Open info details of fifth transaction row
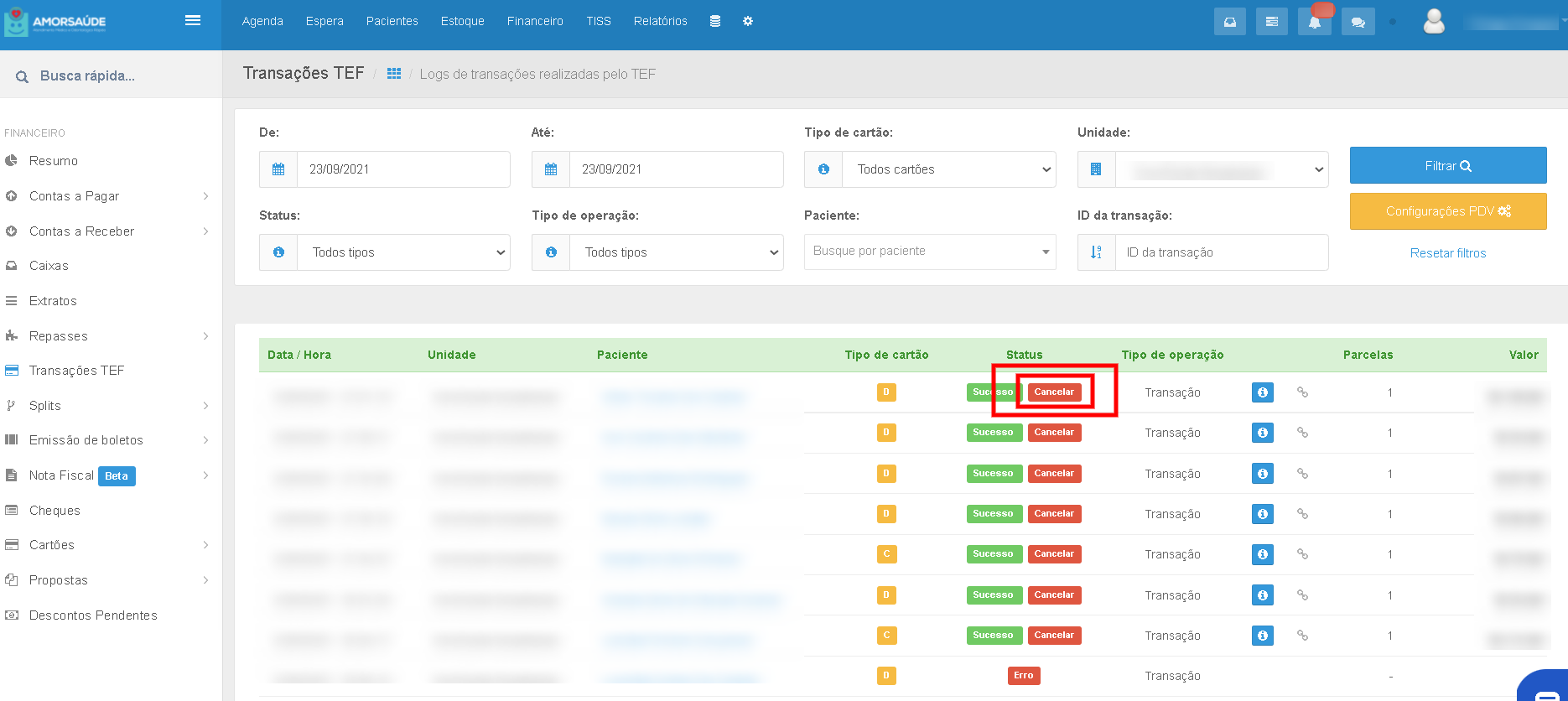The width and height of the screenshot is (1568, 701). pyautogui.click(x=1263, y=554)
